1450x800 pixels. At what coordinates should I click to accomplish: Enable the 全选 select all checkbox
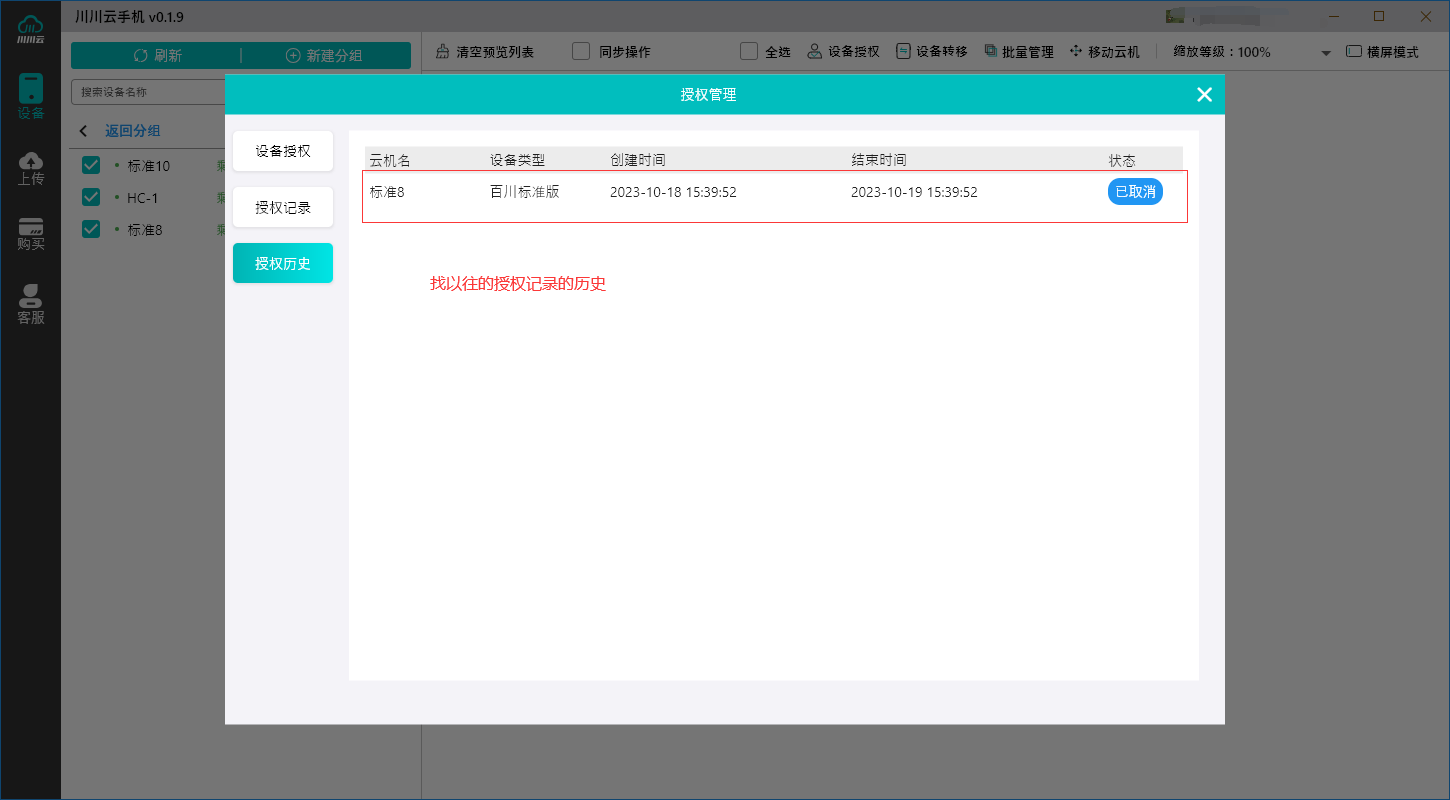pyautogui.click(x=748, y=51)
